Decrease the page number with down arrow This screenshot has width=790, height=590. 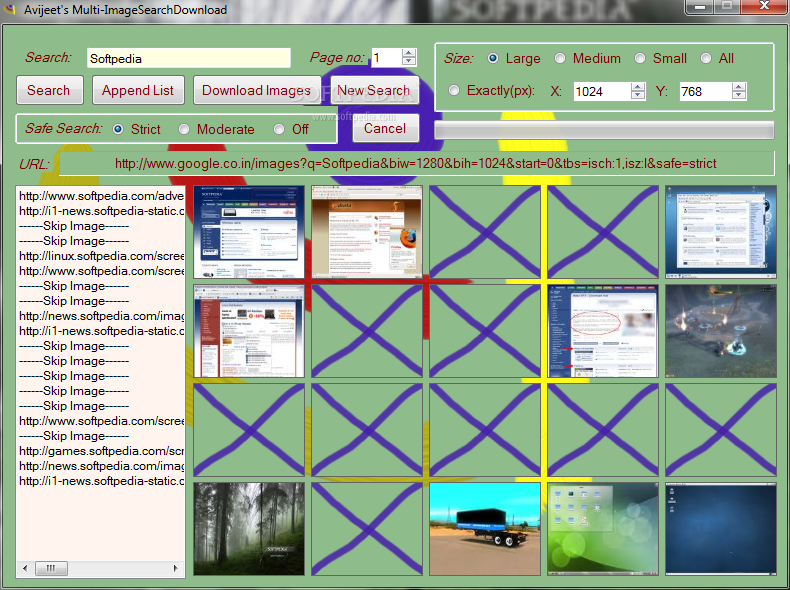[409, 62]
